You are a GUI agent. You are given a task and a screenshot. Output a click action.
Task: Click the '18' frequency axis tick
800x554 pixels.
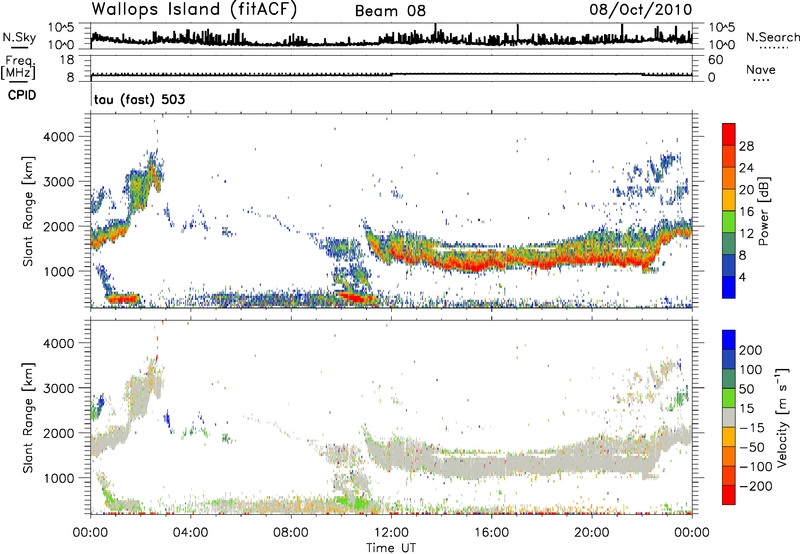(67, 60)
